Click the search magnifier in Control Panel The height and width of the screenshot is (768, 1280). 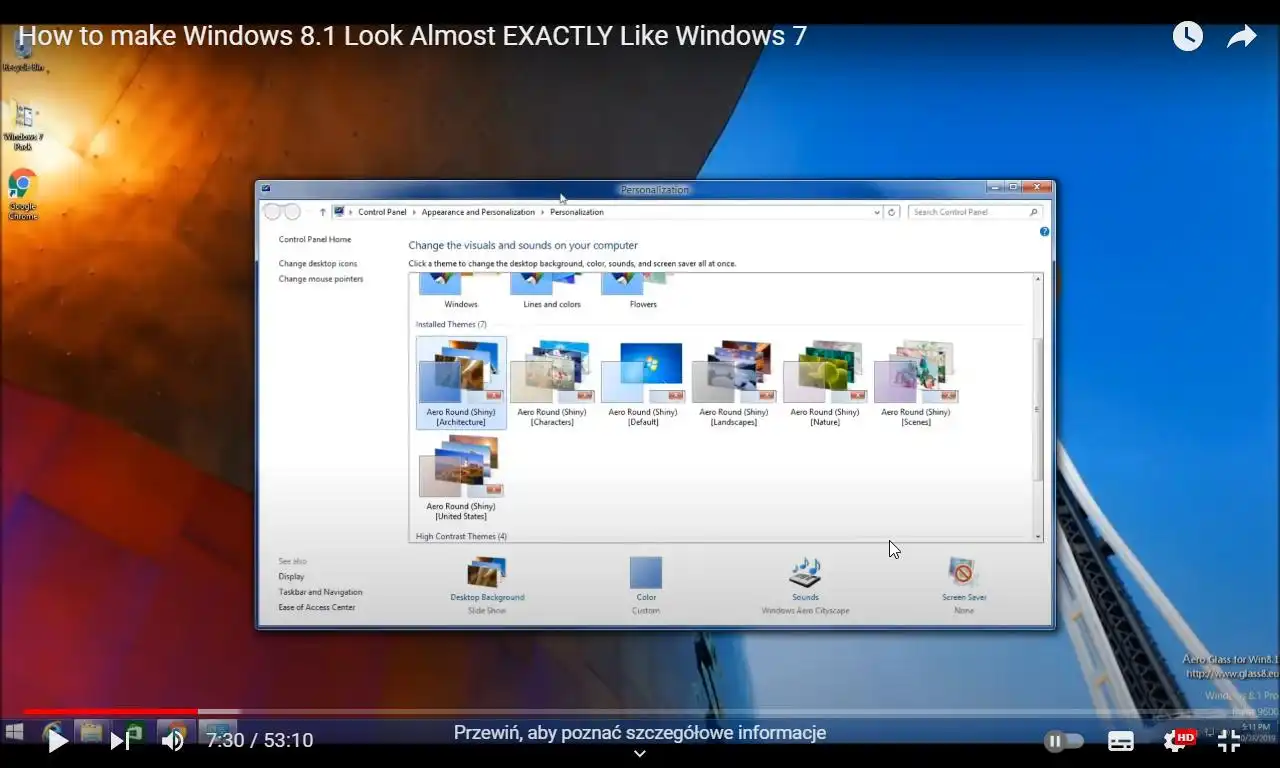(1035, 212)
